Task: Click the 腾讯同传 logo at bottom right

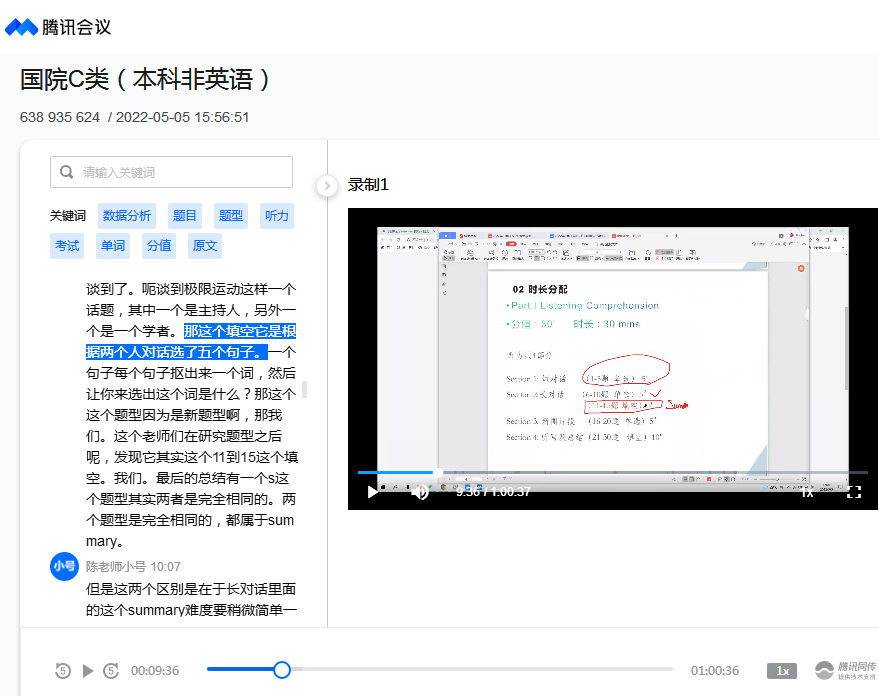Action: click(x=845, y=670)
